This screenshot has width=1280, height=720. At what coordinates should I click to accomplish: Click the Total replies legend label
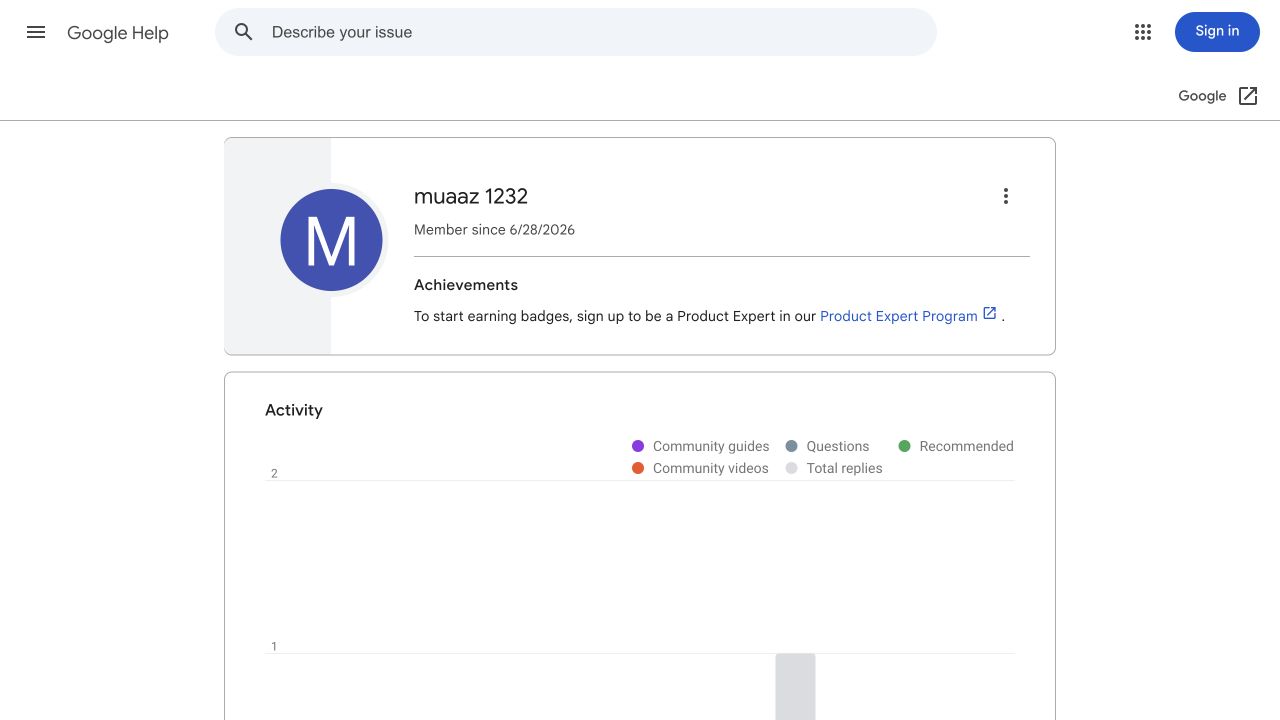[845, 468]
